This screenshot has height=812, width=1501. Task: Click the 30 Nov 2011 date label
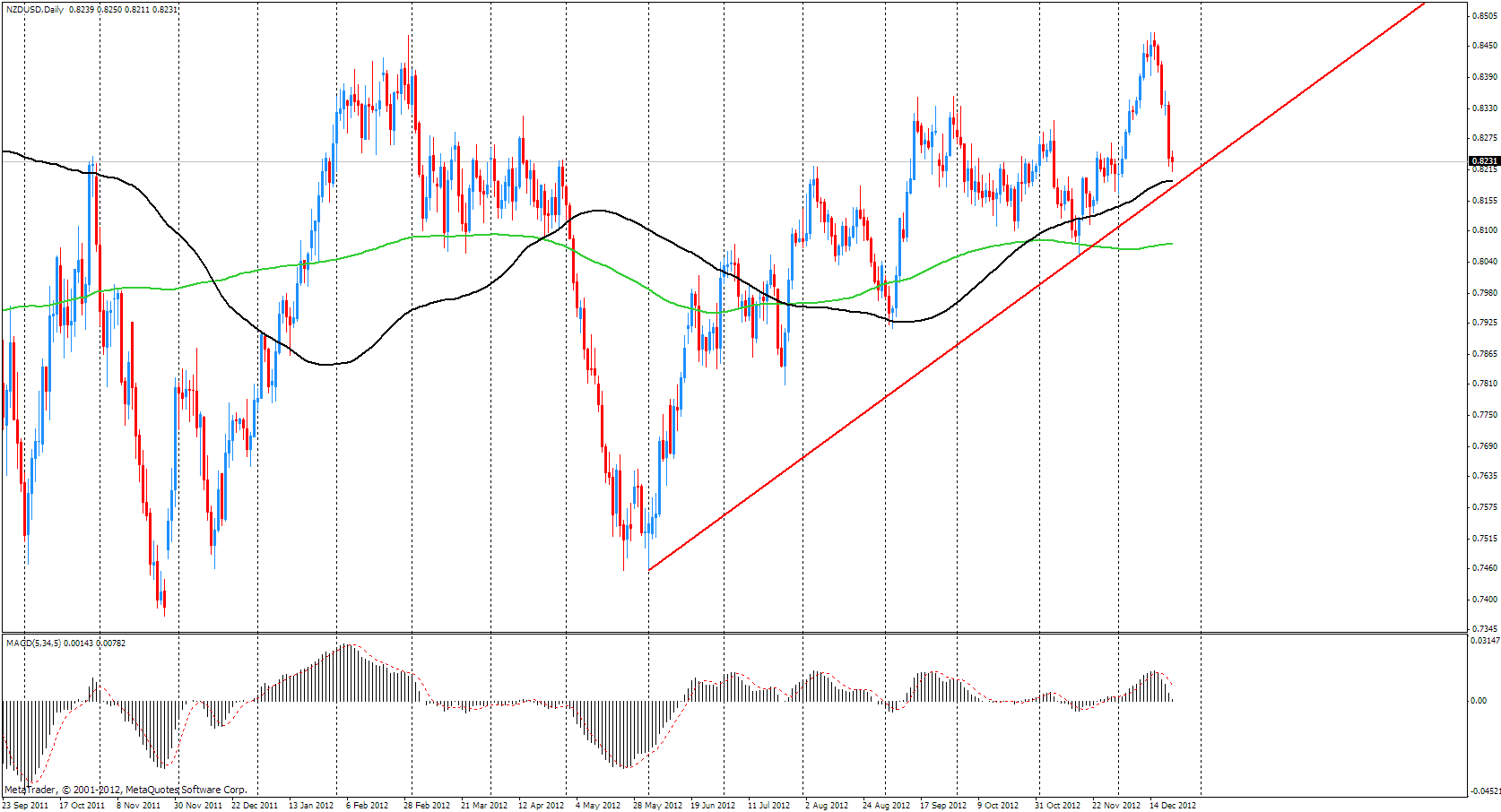pyautogui.click(x=197, y=805)
